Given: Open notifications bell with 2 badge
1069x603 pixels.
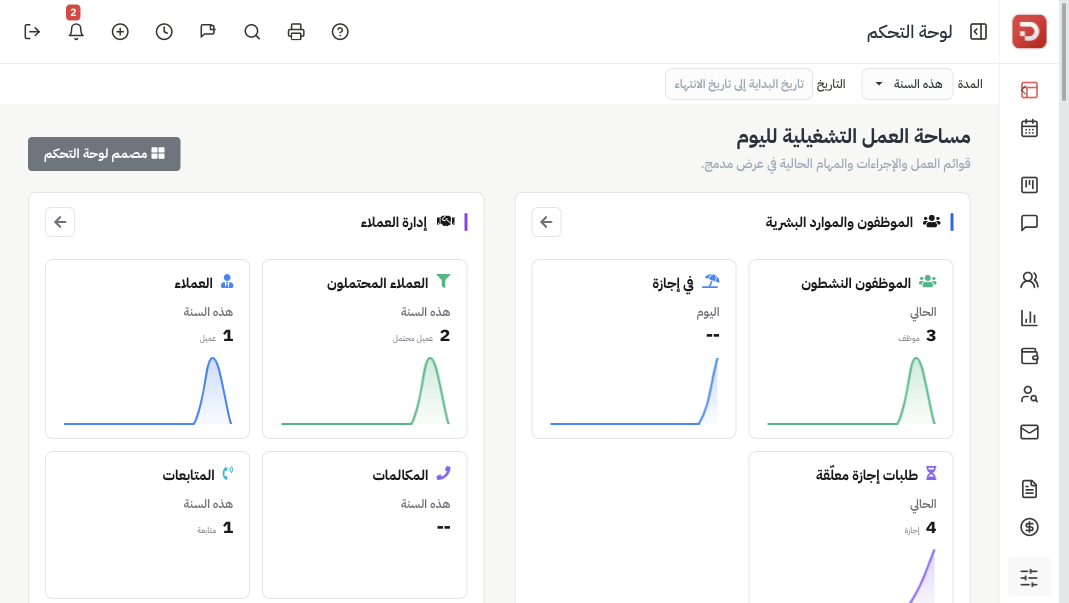Looking at the screenshot, I should click(76, 32).
